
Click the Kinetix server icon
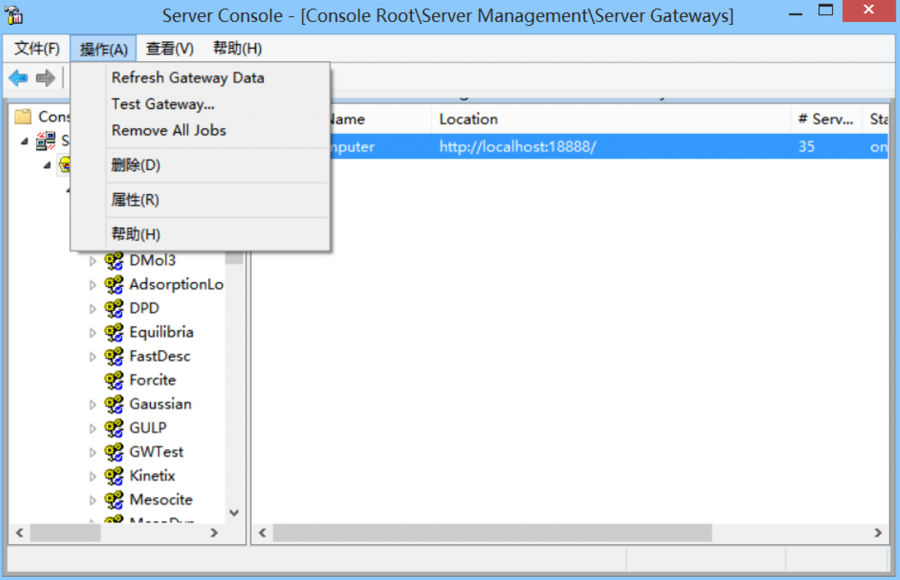(x=114, y=476)
